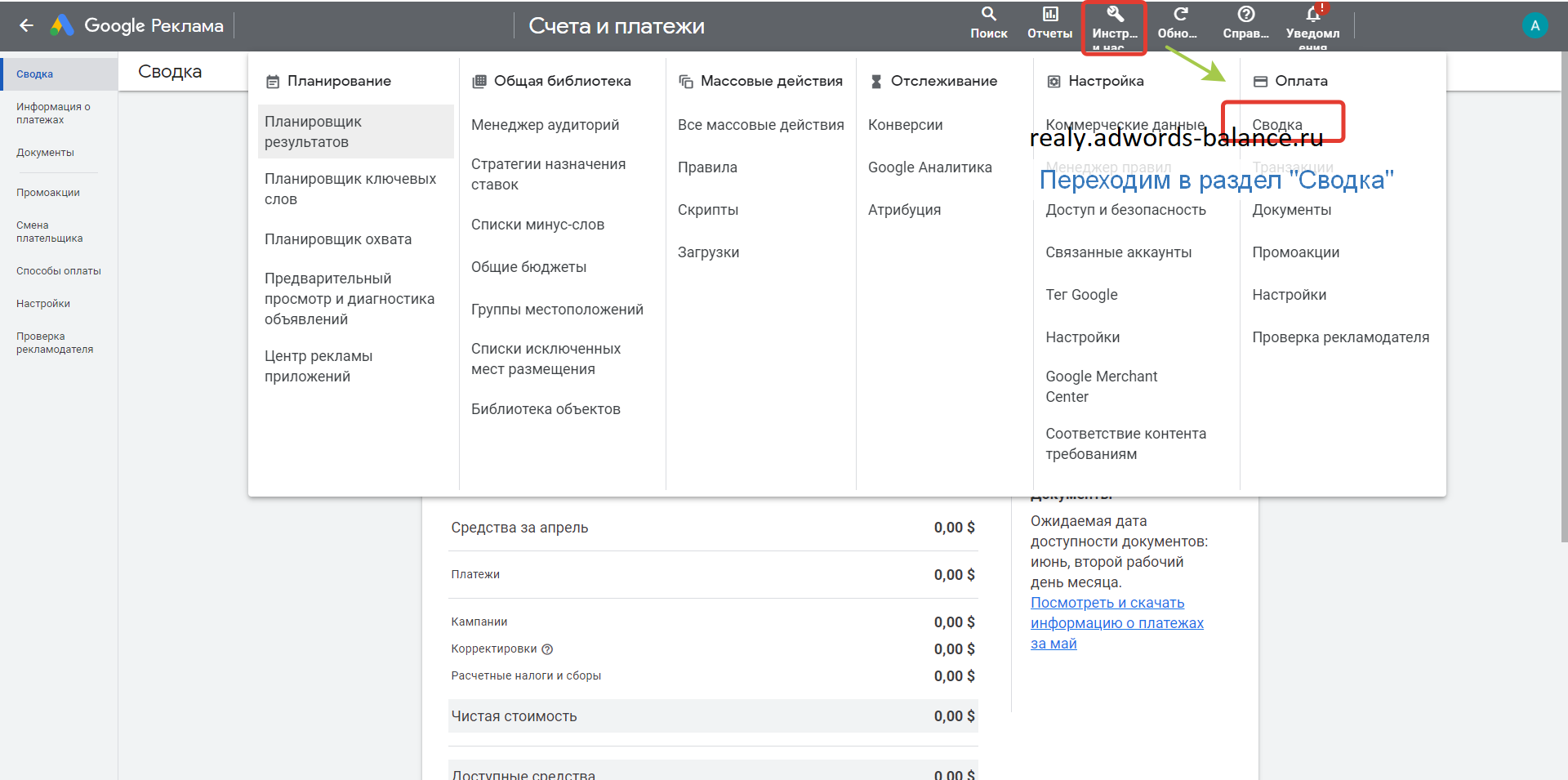1568x780 pixels.
Task: Choose Менеджер аудиторий from the shared library
Action: click(545, 125)
